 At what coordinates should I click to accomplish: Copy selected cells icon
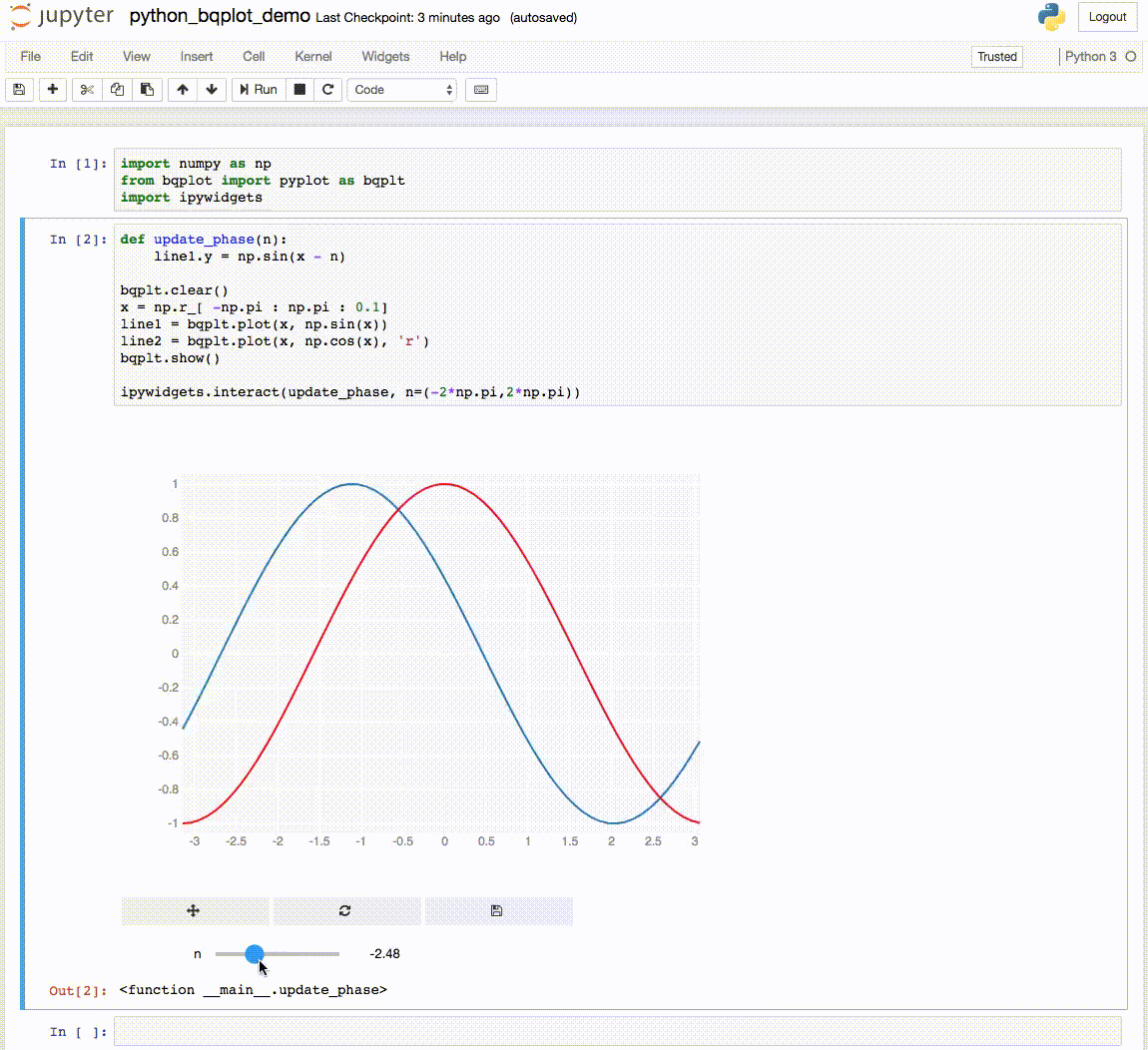[x=117, y=90]
